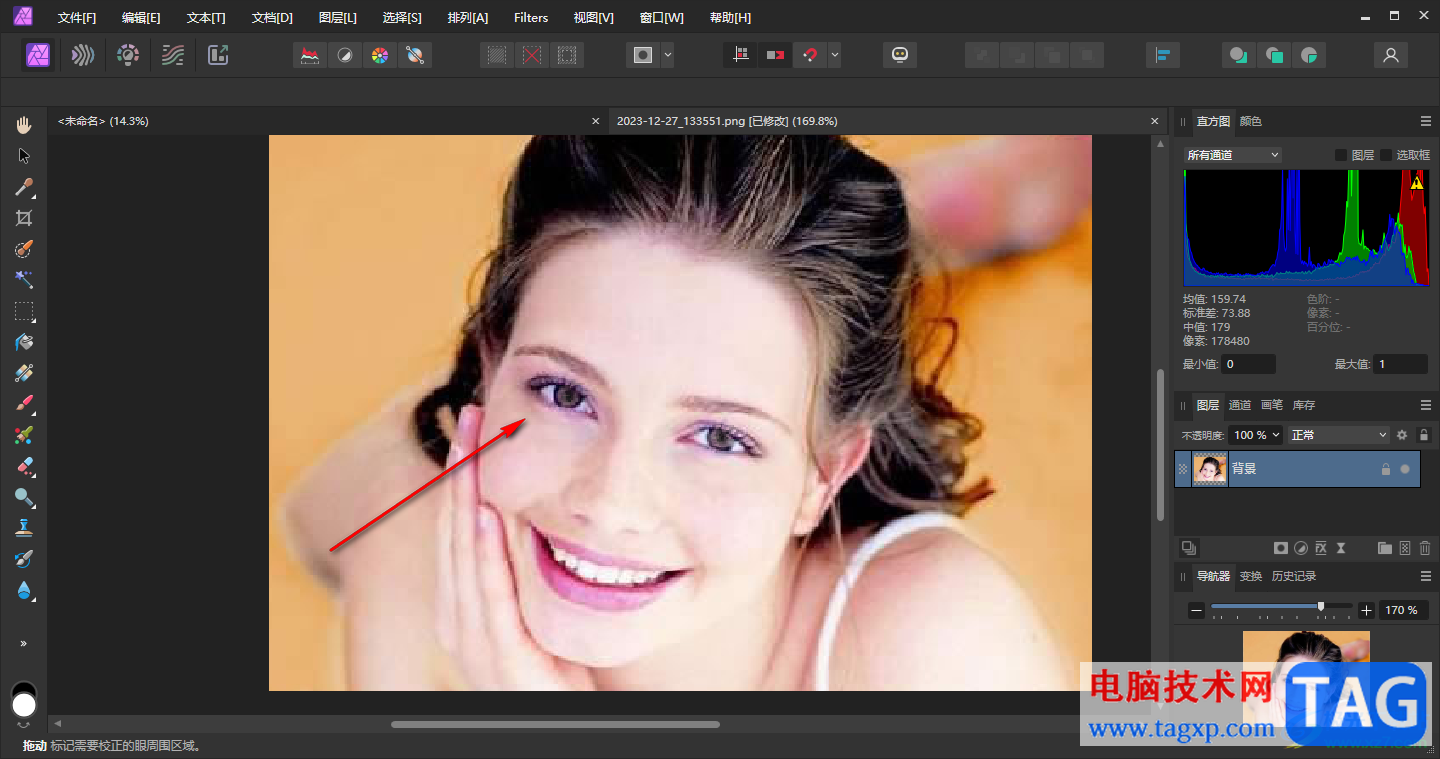Click the navigator zoom in plus button
Image resolution: width=1440 pixels, height=759 pixels.
tap(1366, 610)
